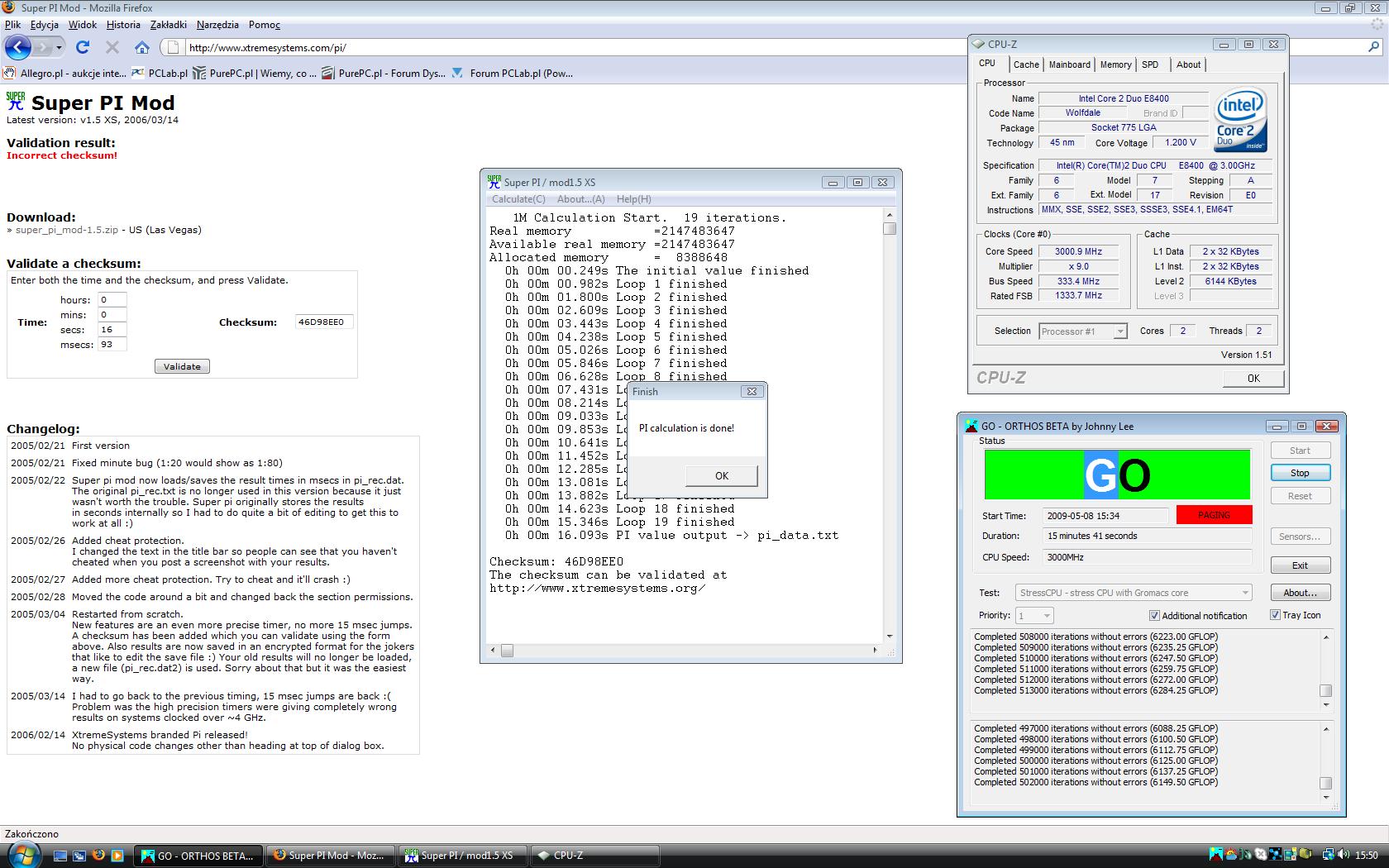Open the Plik menu

pyautogui.click(x=12, y=25)
